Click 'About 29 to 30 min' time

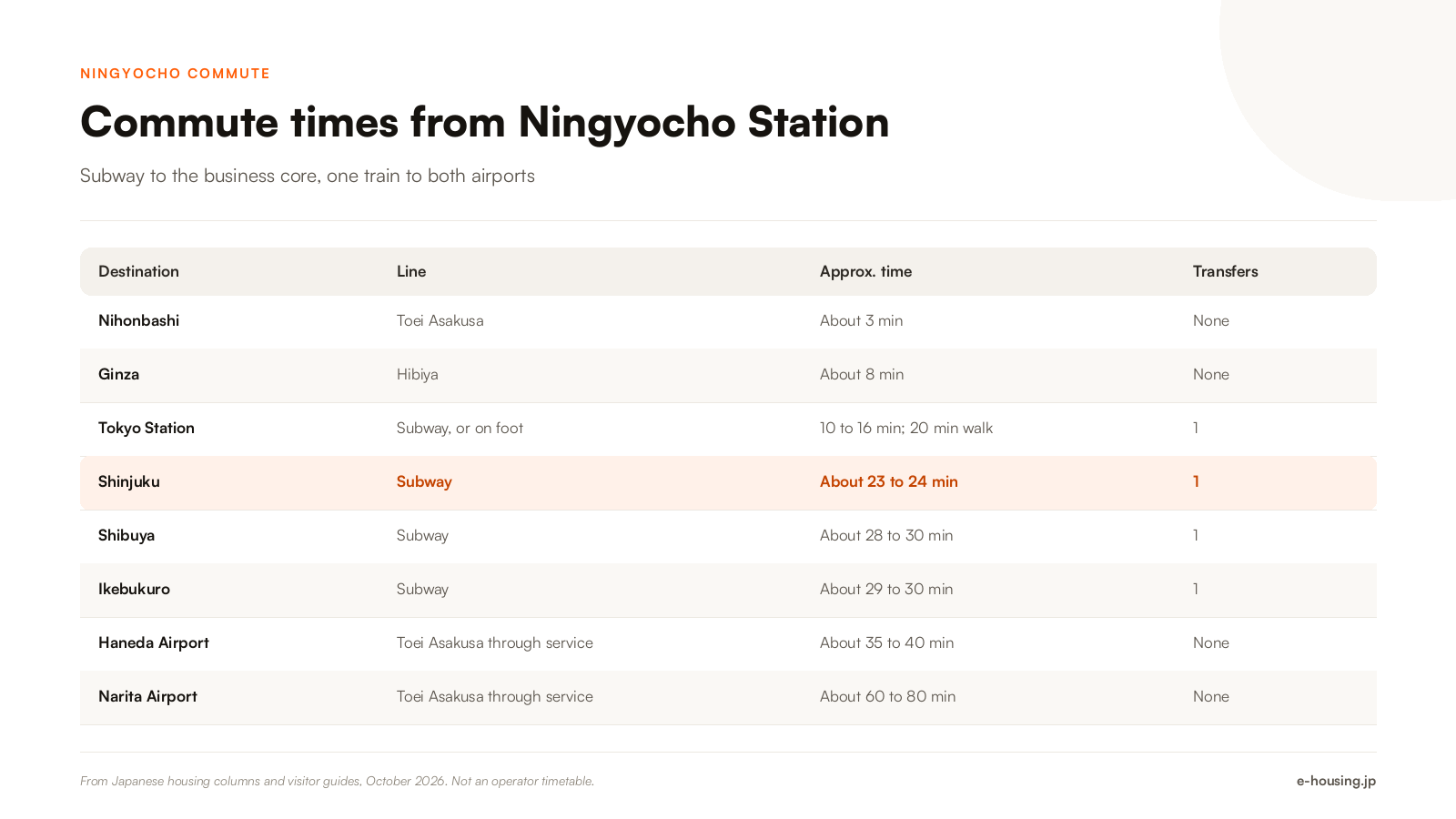pos(886,589)
